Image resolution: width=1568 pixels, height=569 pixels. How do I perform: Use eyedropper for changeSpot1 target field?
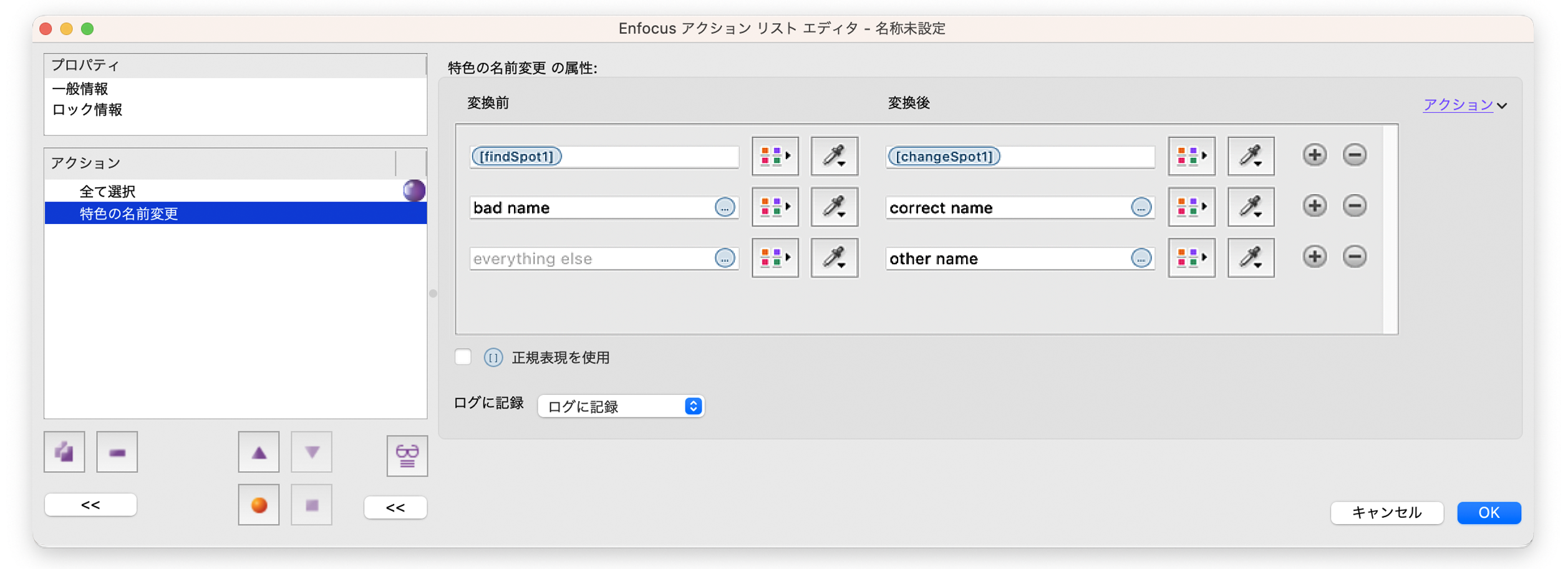coord(1251,156)
